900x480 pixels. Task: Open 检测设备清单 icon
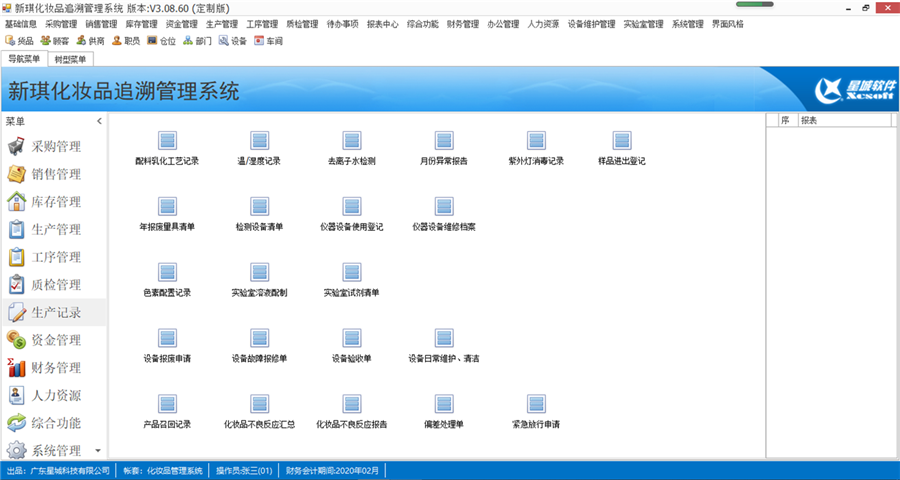[x=259, y=207]
